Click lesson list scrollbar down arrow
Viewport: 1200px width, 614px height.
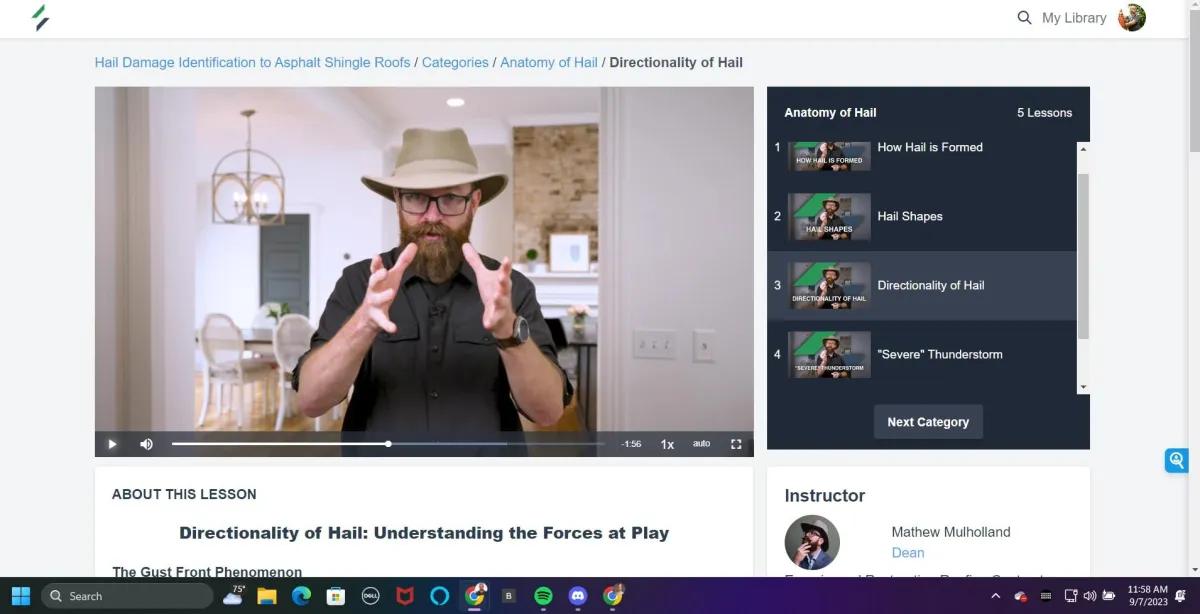point(1083,387)
